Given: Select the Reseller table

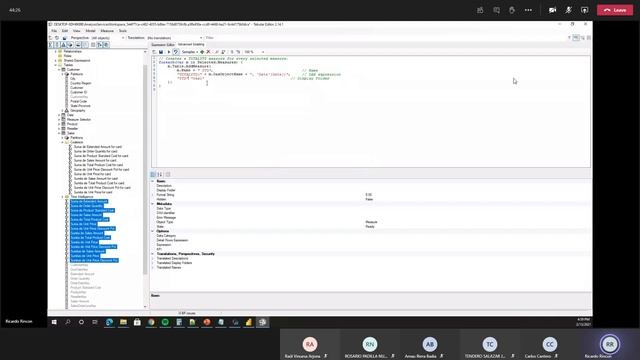Looking at the screenshot, I should point(72,129).
